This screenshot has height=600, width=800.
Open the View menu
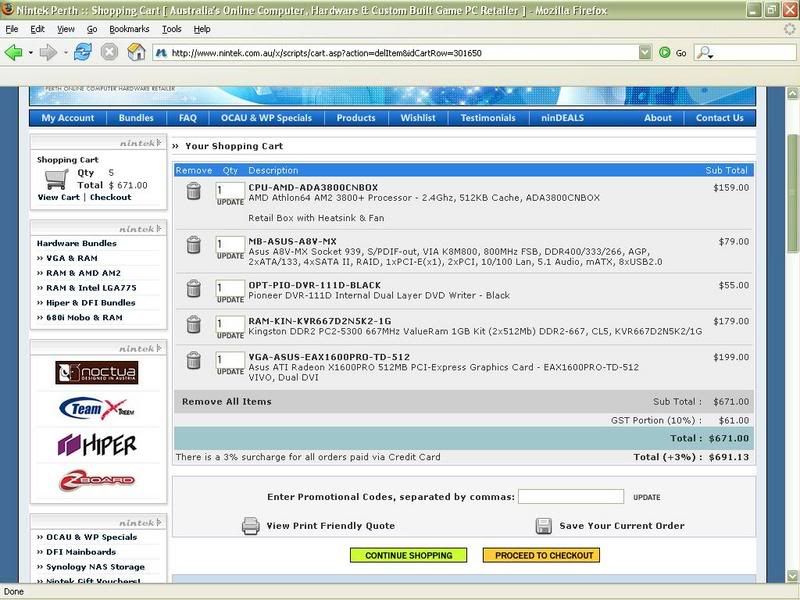[66, 29]
